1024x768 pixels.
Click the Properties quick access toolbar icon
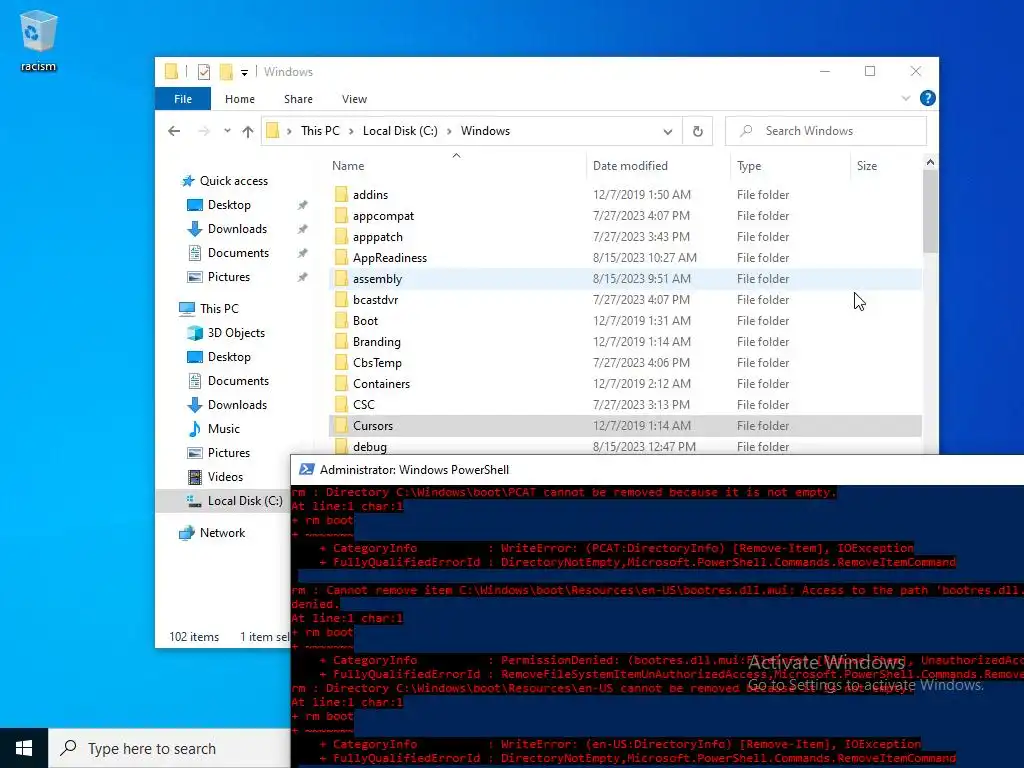pyautogui.click(x=204, y=72)
